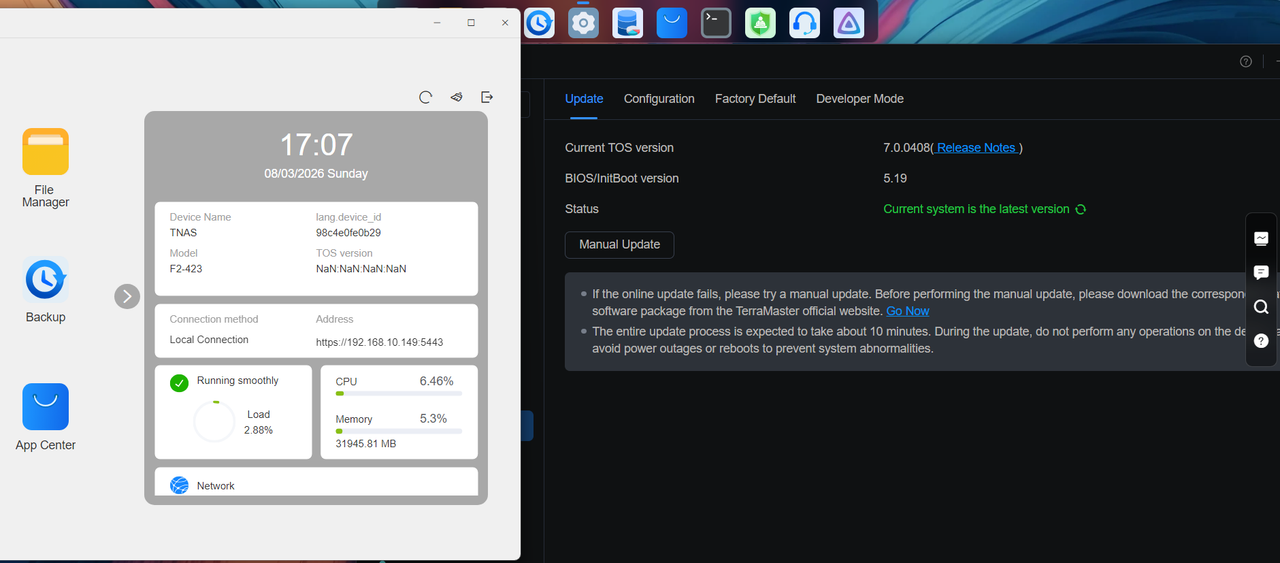This screenshot has width=1280, height=563.
Task: Open the chat message icon in floating sidebar
Action: 1261,272
